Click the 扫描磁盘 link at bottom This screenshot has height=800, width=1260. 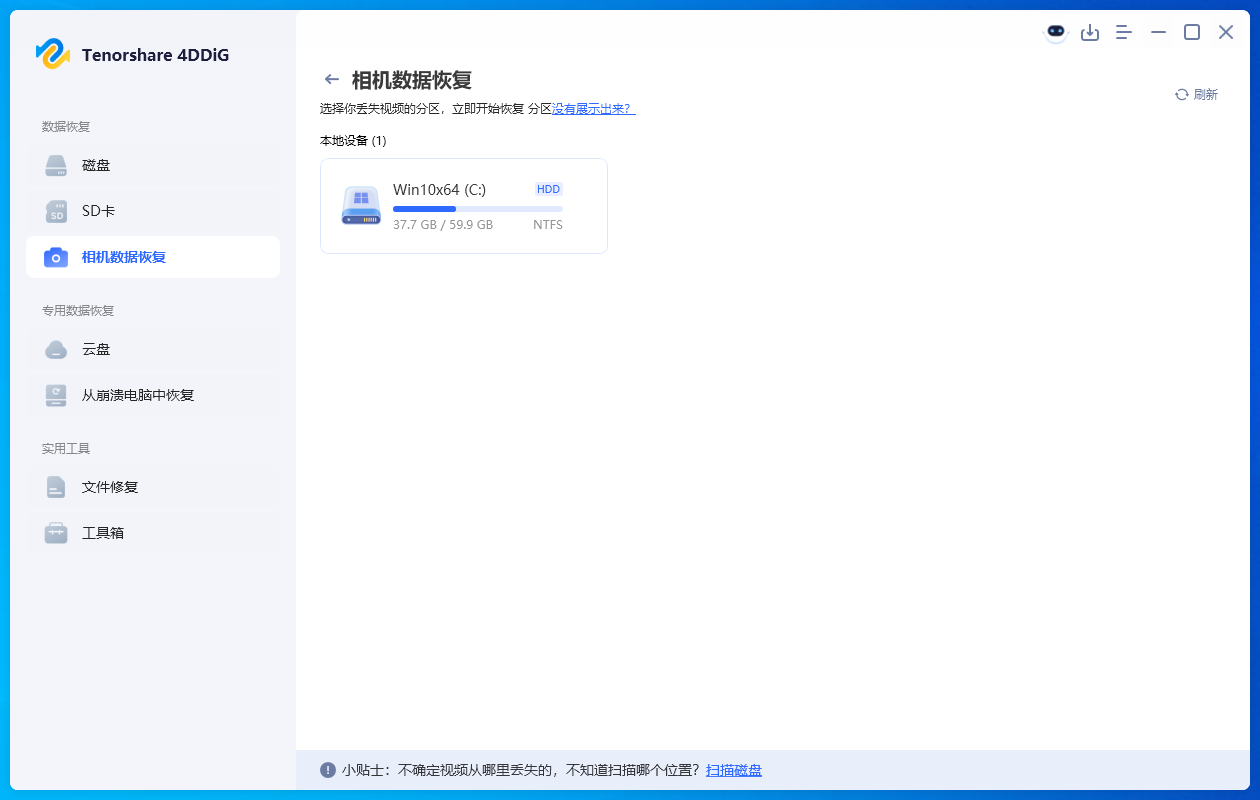[x=733, y=769]
